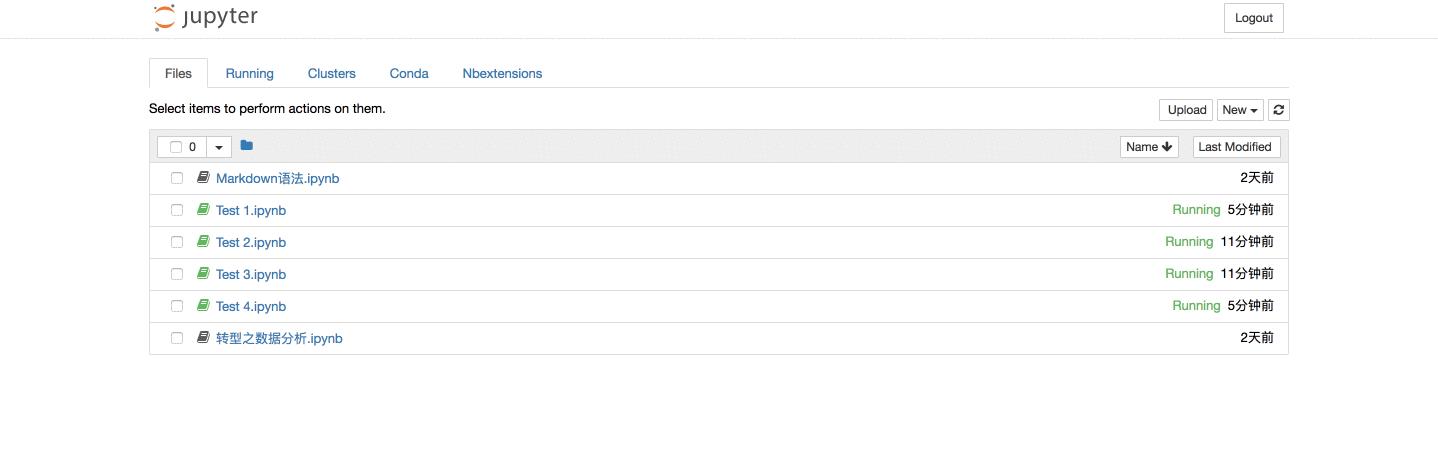Open the Test 4.ipynb notebook link

[251, 306]
